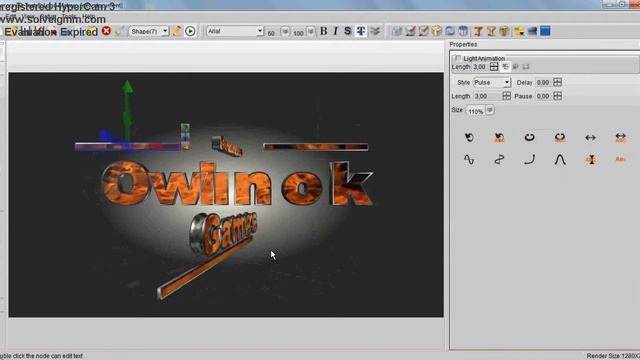The height and width of the screenshot is (360, 640).
Task: Select the S-curve path animation icon
Action: coord(499,160)
